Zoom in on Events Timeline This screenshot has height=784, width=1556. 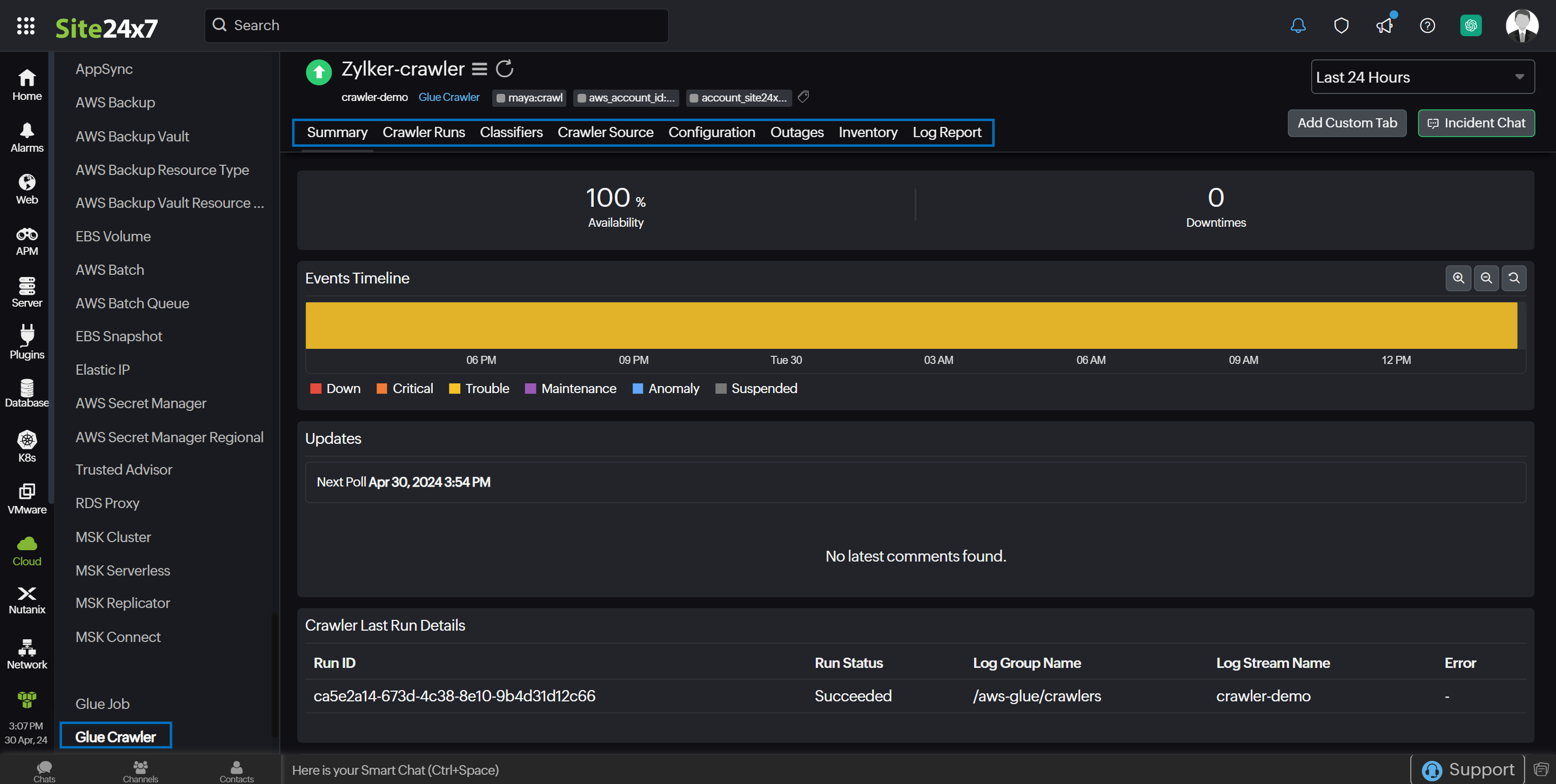1458,278
